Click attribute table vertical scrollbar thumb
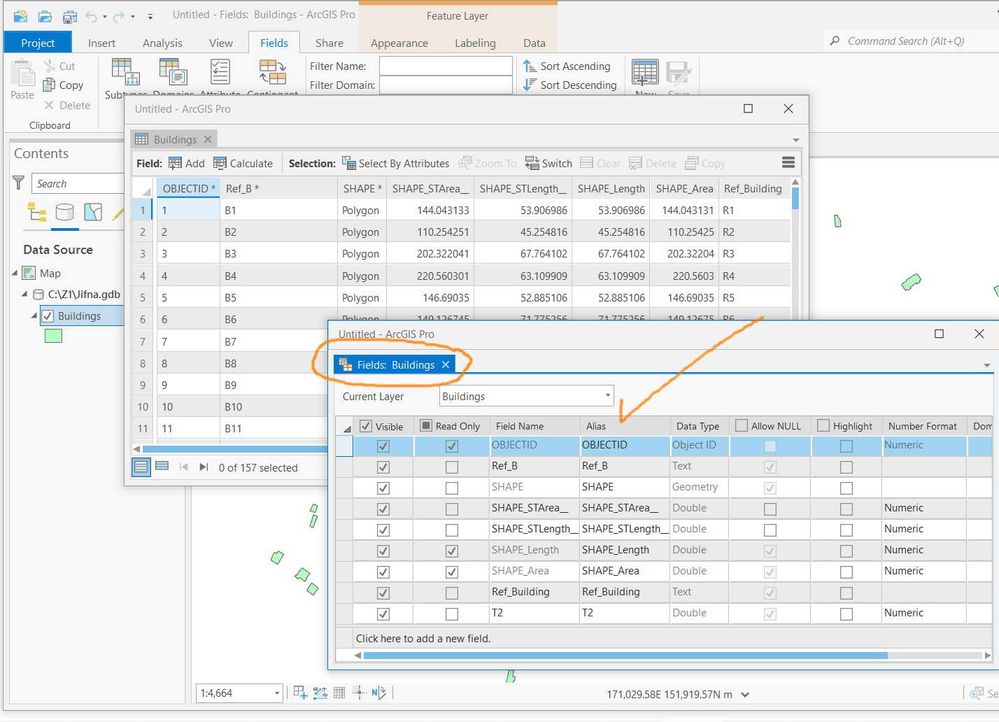The height and width of the screenshot is (722, 999). coord(795,198)
